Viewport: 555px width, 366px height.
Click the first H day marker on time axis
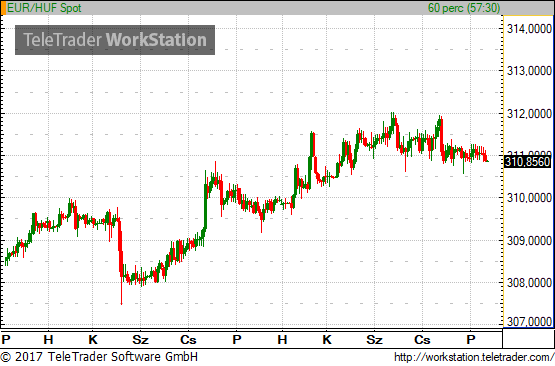[48, 340]
